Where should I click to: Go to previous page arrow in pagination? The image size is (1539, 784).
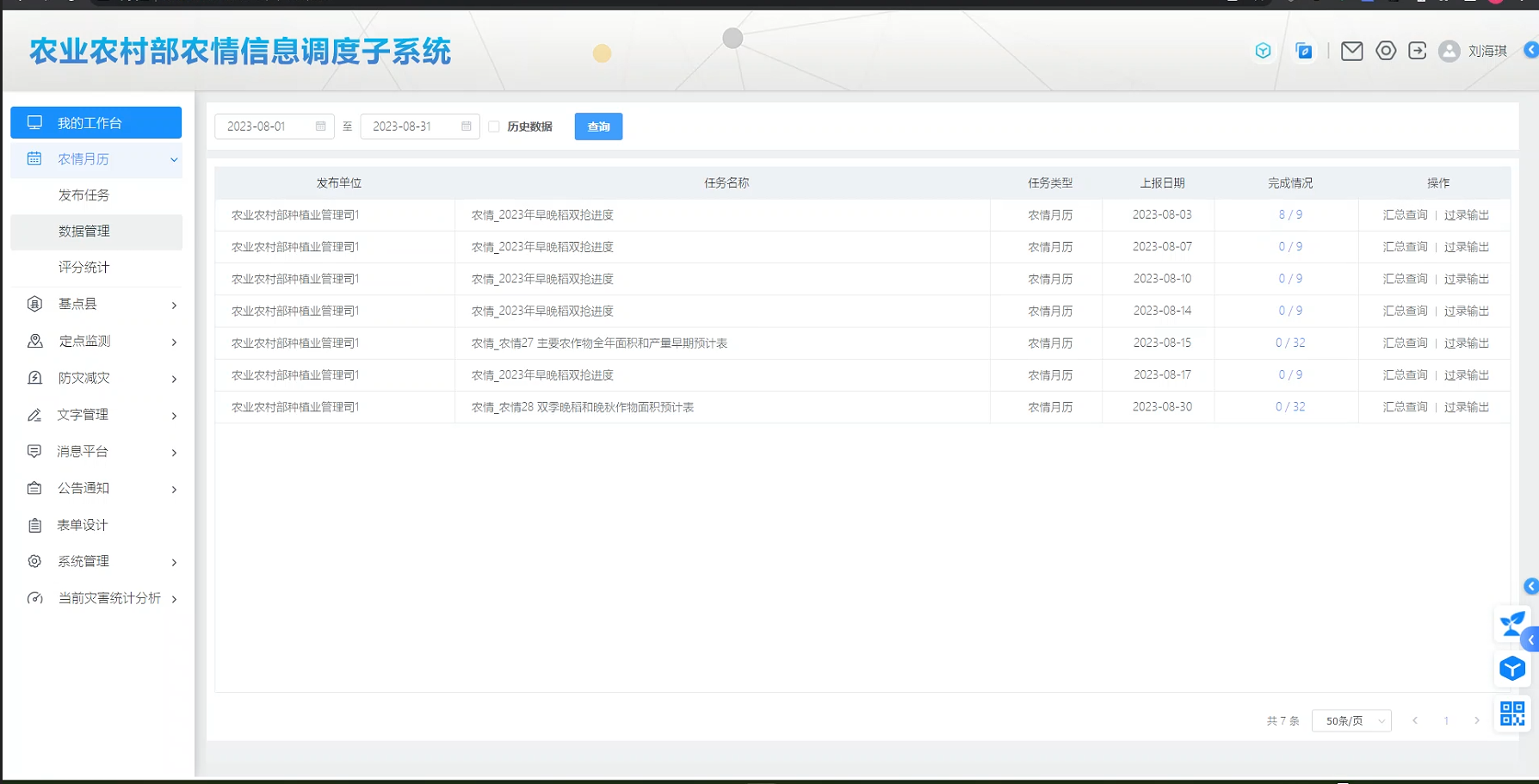(1414, 721)
